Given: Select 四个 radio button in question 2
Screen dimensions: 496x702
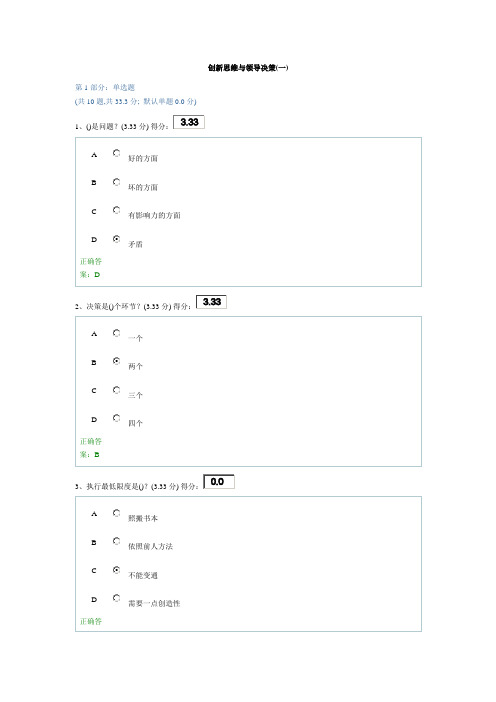Looking at the screenshot, I should click(x=116, y=418).
